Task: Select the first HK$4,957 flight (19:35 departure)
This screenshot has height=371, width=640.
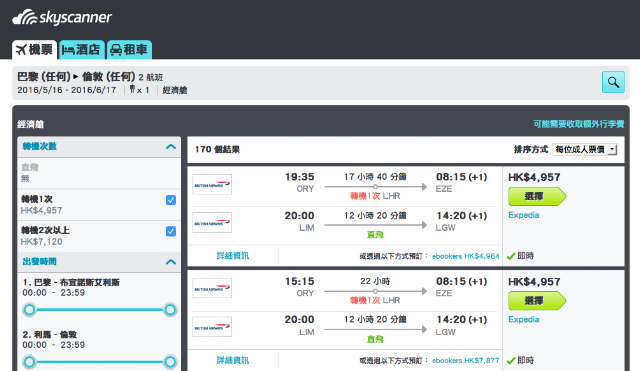Action: pos(537,196)
